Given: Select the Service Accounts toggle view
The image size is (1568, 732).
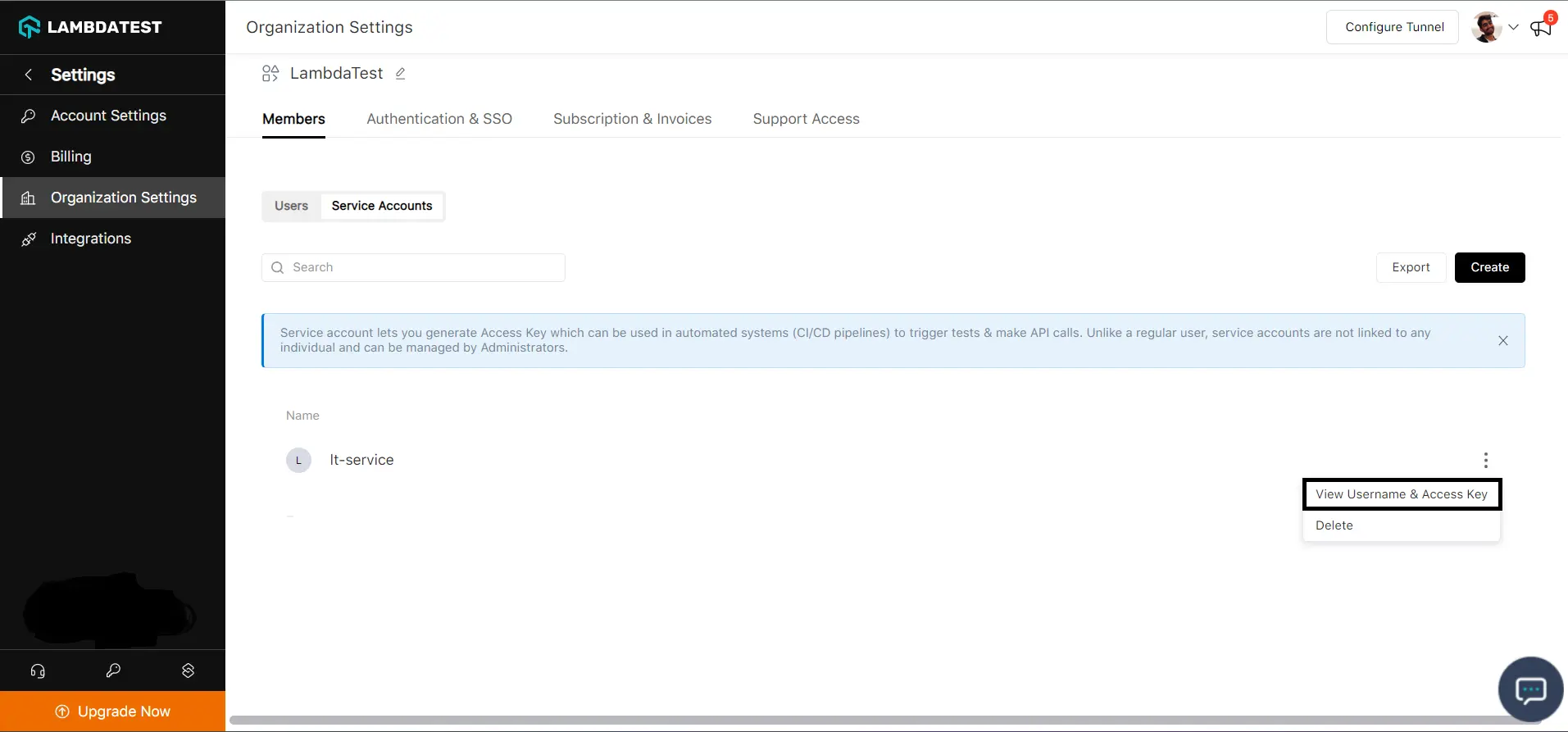Looking at the screenshot, I should (381, 206).
